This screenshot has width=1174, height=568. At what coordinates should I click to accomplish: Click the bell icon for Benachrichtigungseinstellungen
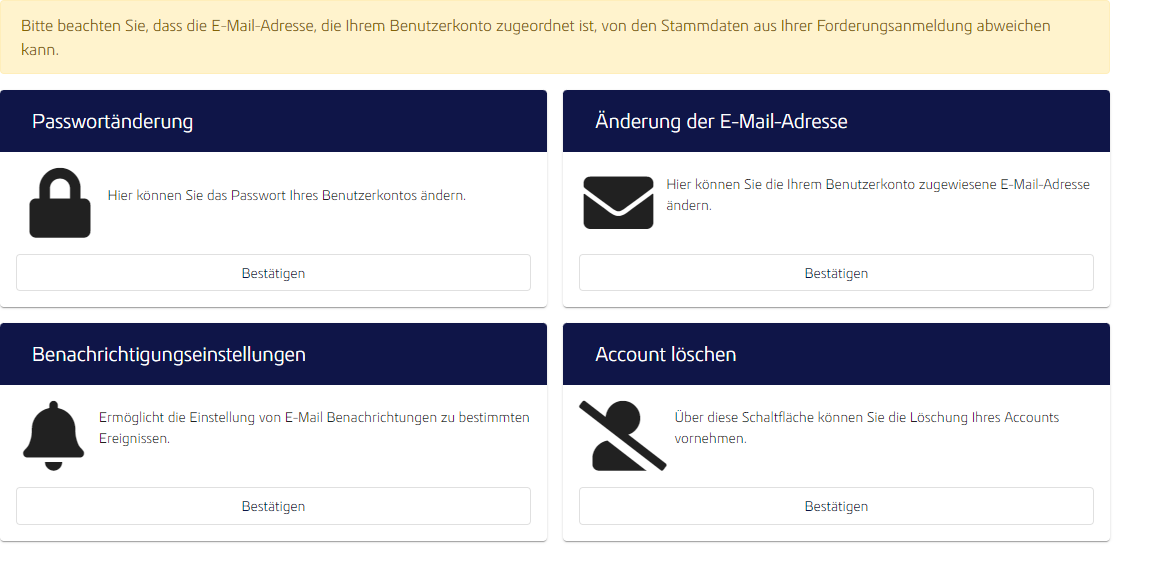[x=53, y=436]
